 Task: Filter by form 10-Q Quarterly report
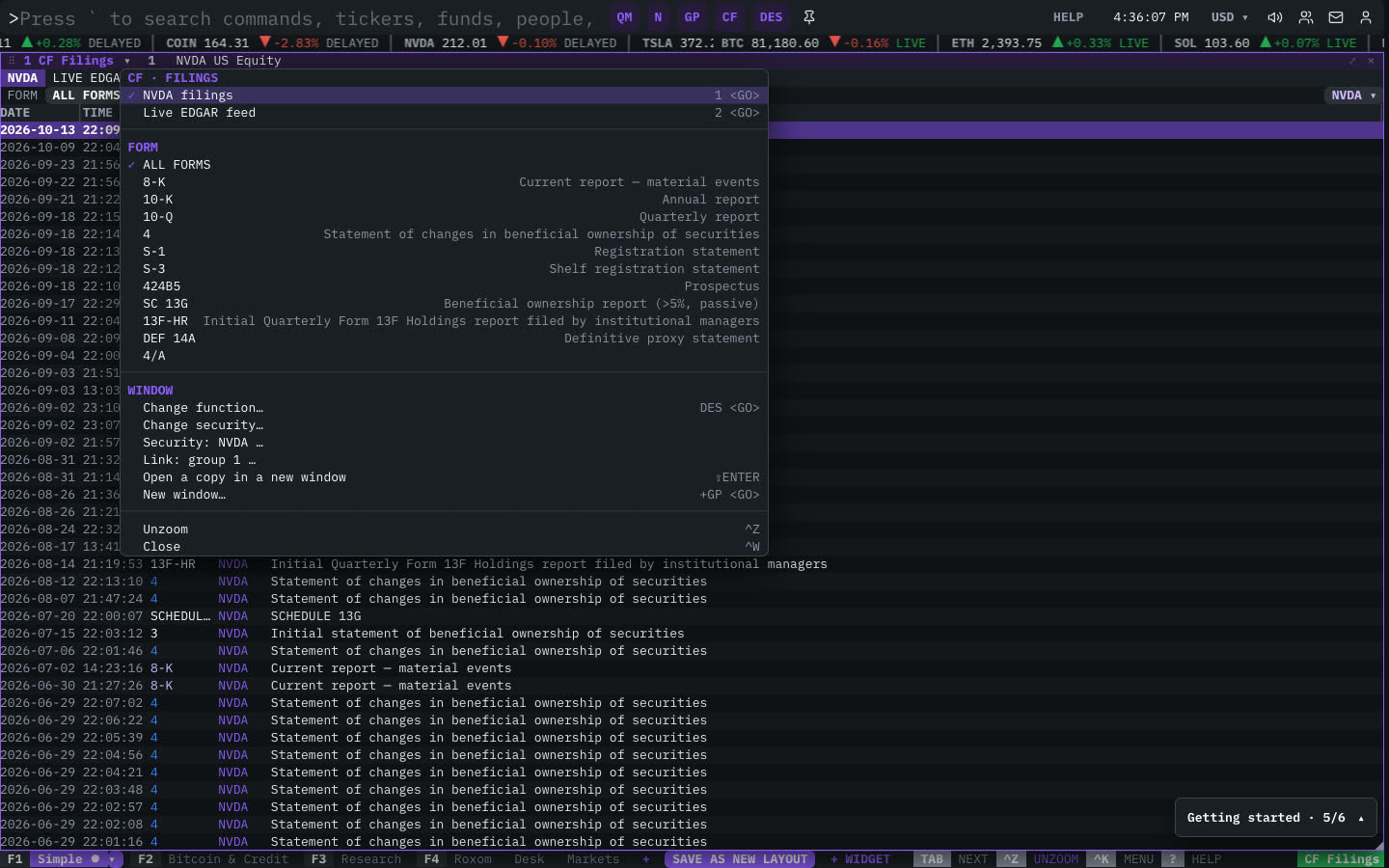coord(444,217)
